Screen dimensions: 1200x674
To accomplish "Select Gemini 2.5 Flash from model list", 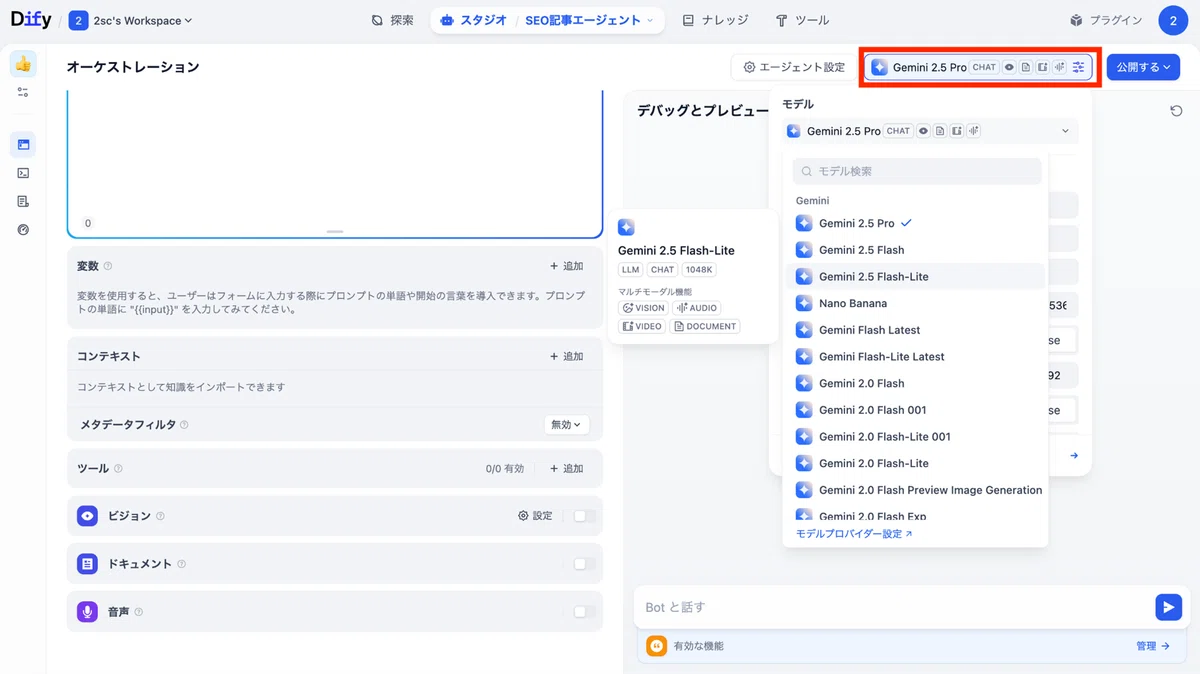I will point(916,250).
